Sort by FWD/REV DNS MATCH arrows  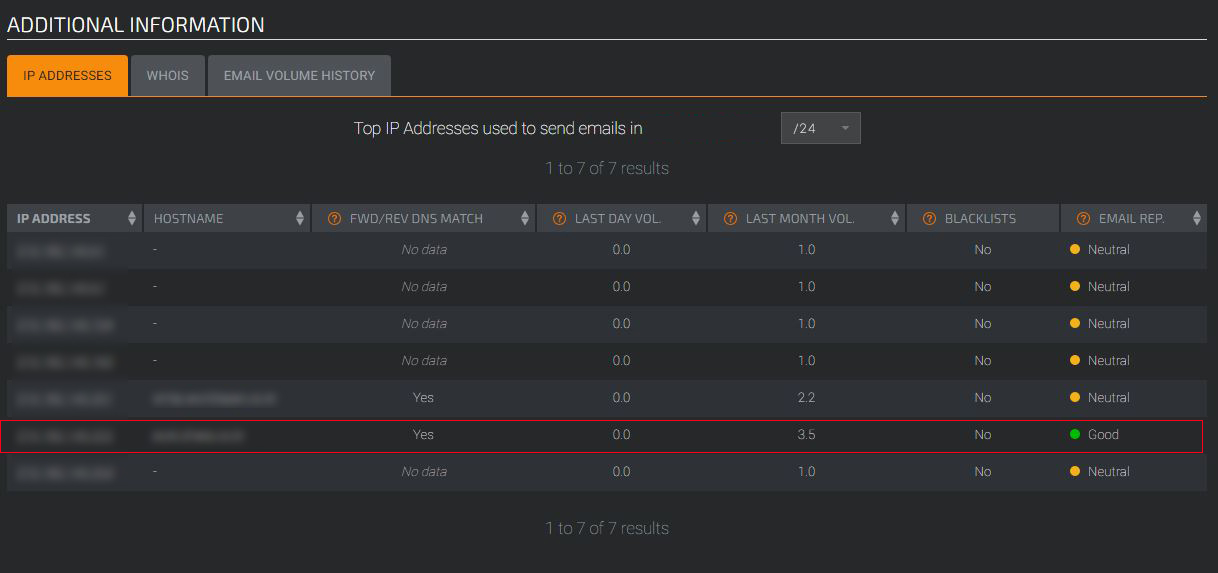(525, 219)
